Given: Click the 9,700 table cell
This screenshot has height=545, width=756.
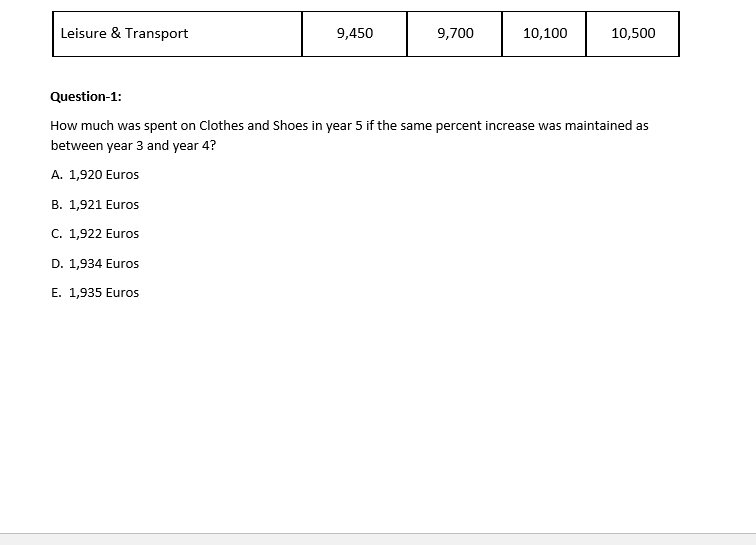Looking at the screenshot, I should coord(455,34).
